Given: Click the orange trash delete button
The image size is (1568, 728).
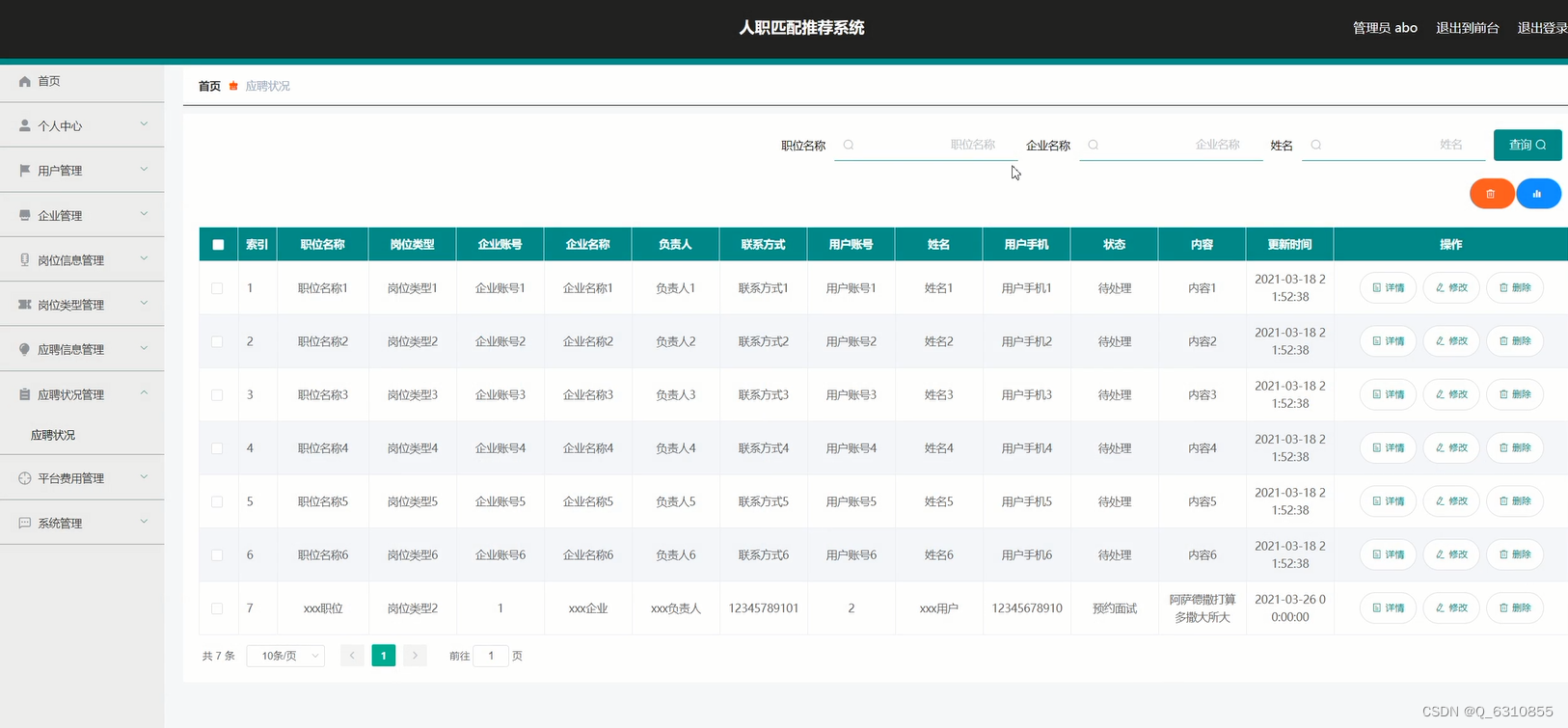Looking at the screenshot, I should tap(1491, 194).
